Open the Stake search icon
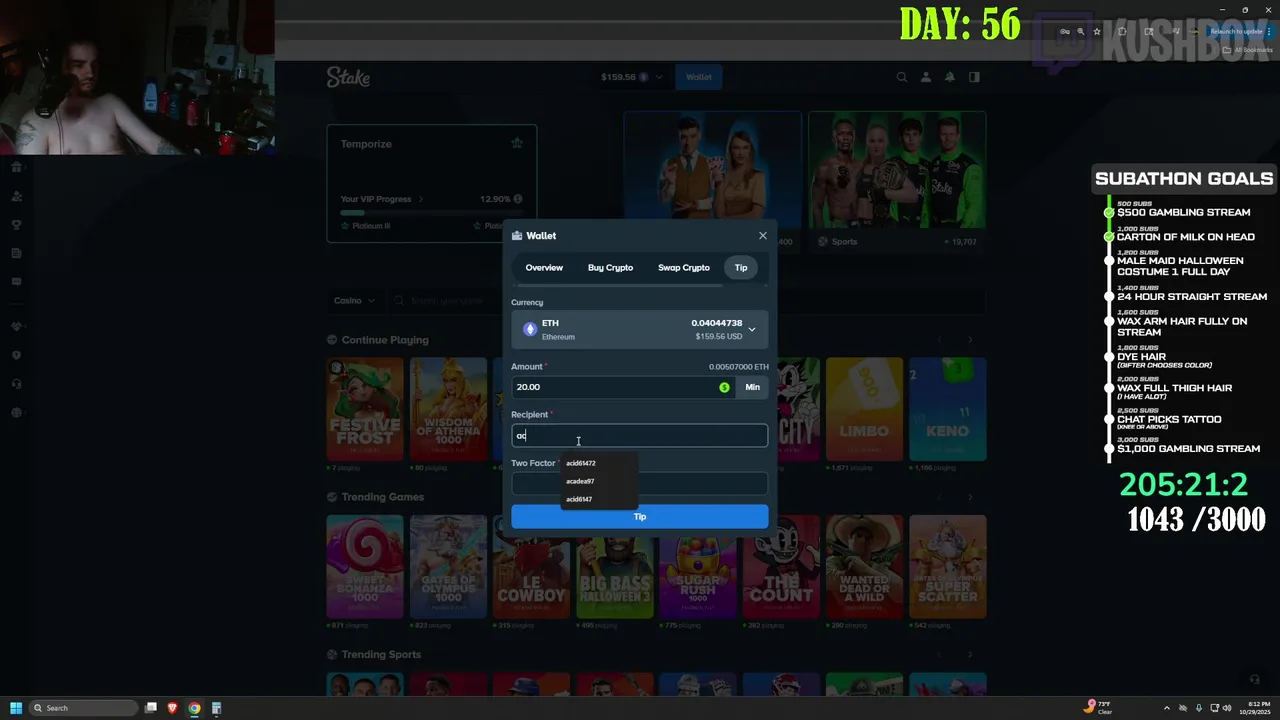The width and height of the screenshot is (1280, 720). point(902,77)
